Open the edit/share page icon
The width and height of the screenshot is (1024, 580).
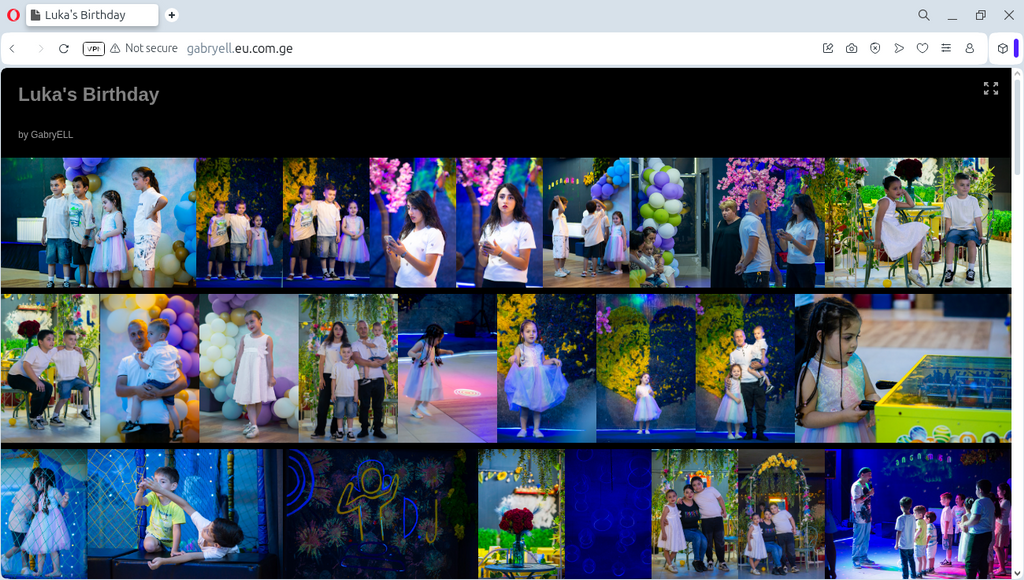pos(828,48)
